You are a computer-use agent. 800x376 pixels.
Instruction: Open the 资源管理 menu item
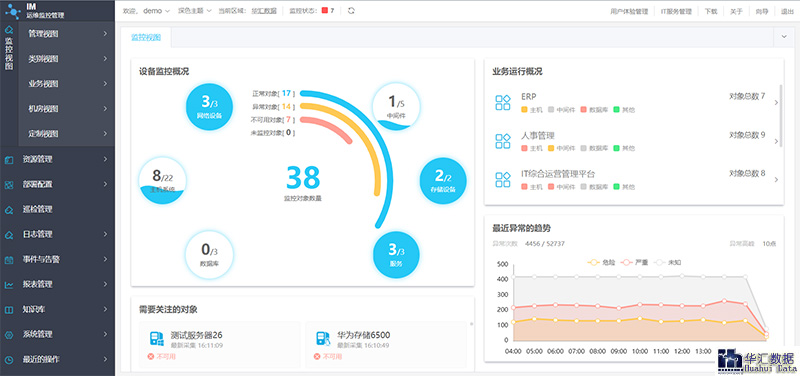click(58, 159)
